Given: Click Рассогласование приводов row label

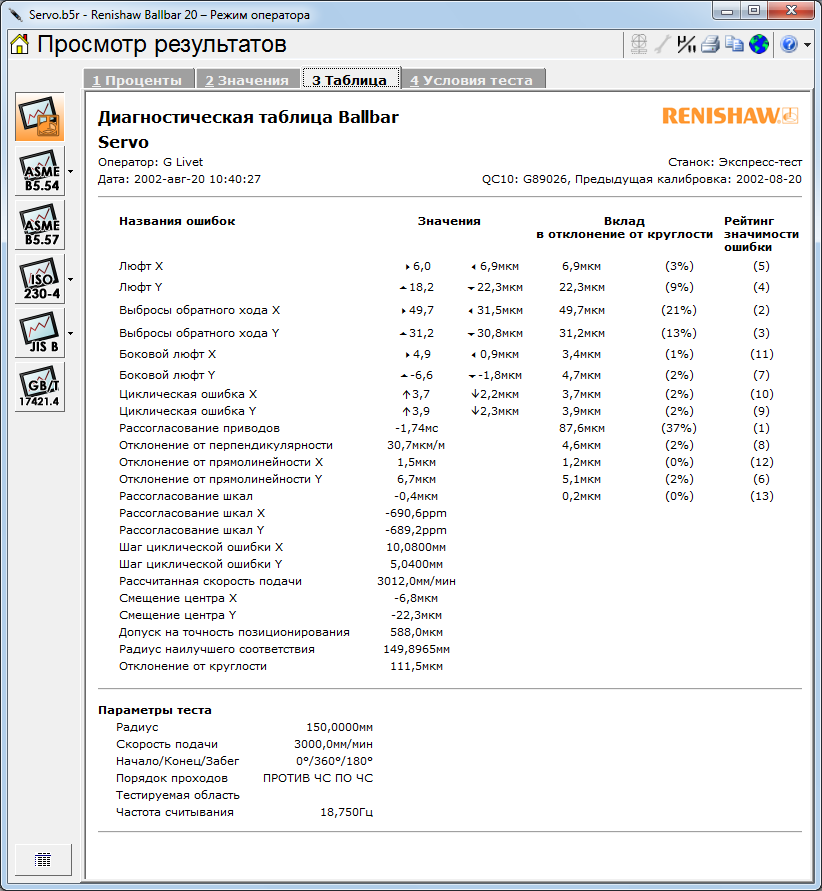Looking at the screenshot, I should pos(199,428).
